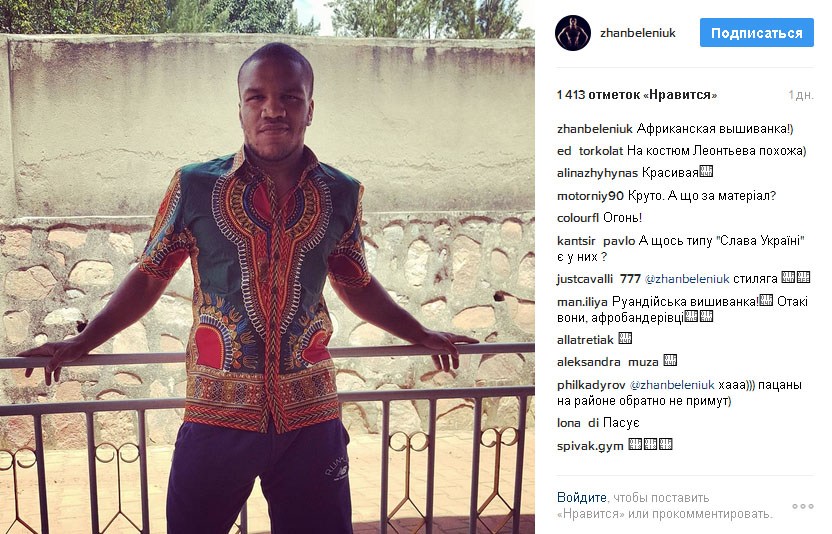
Task: Open the aleksandra muza commenter profile
Action: point(608,362)
